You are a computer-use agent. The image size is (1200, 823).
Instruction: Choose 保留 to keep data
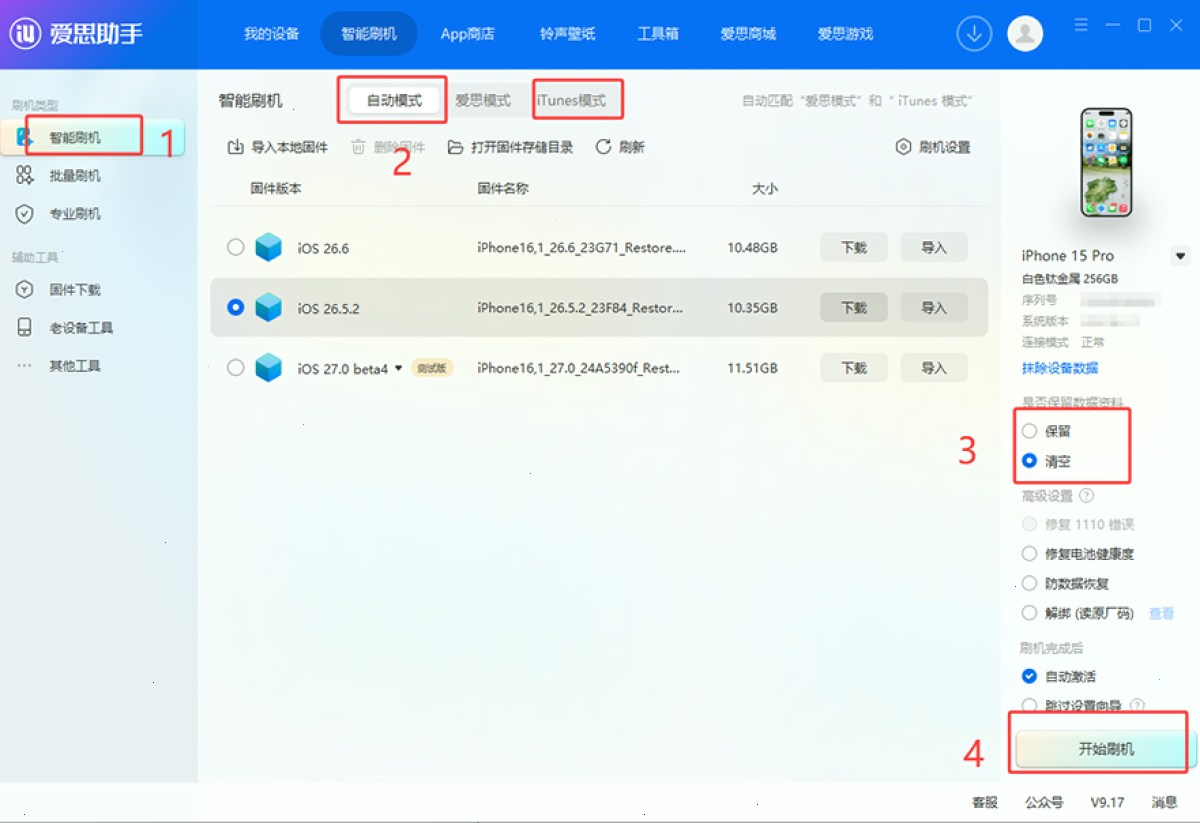1029,431
